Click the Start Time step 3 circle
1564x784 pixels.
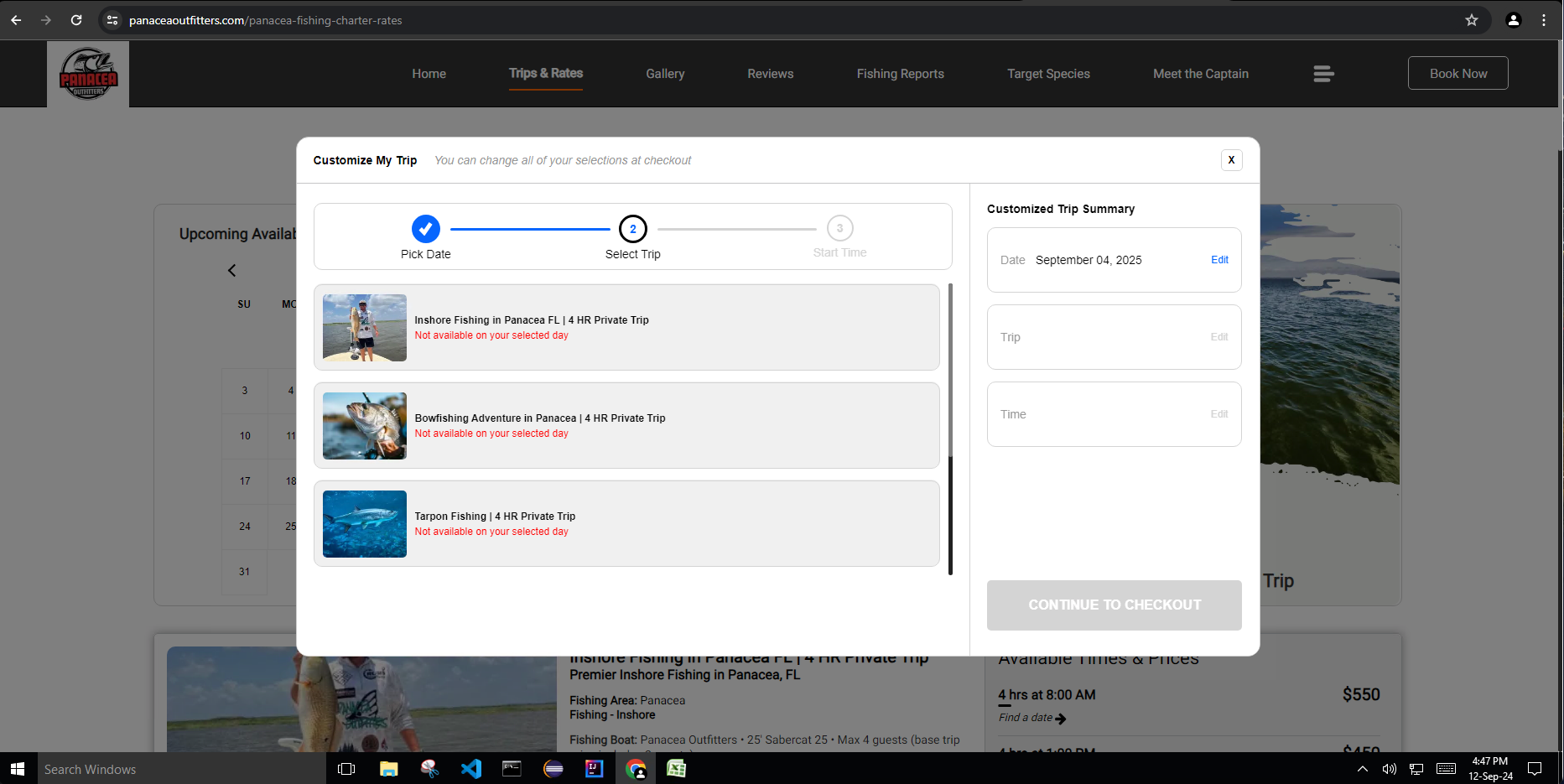[x=839, y=228]
